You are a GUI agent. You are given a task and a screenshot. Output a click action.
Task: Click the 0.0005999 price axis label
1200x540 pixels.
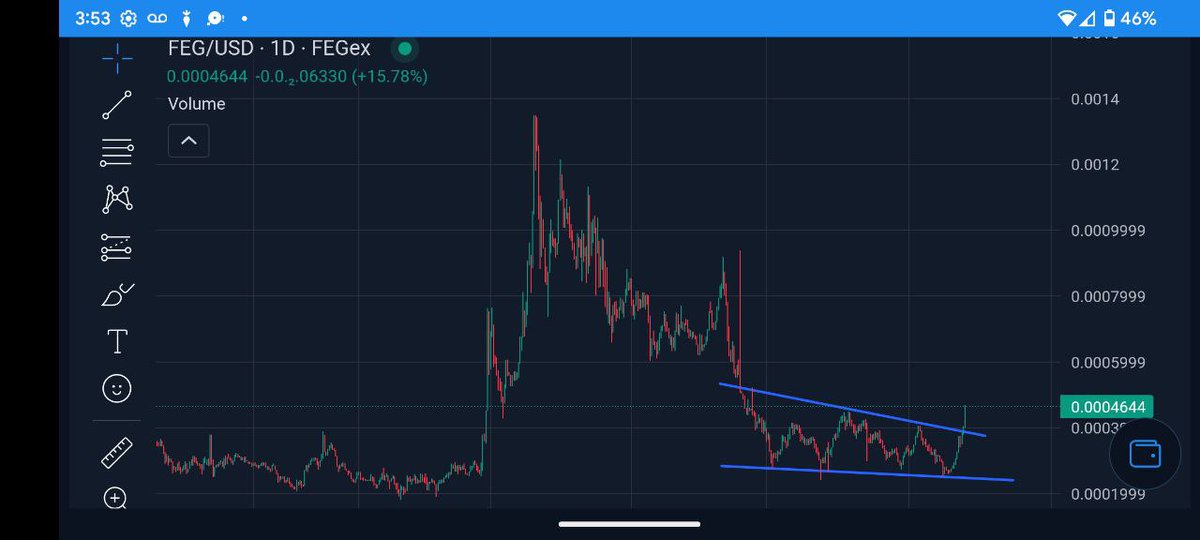(1106, 362)
